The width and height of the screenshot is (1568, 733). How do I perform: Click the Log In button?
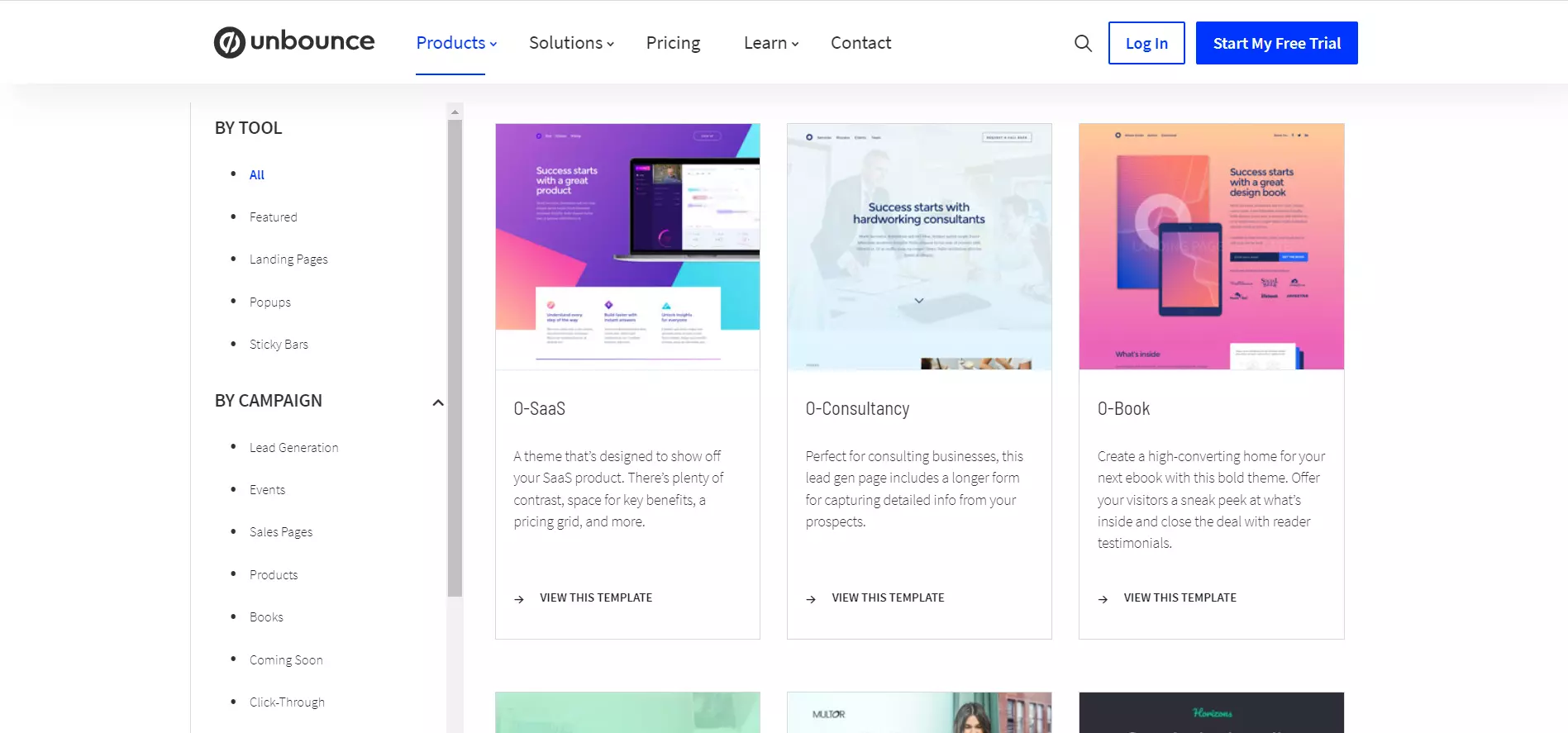coord(1146,43)
